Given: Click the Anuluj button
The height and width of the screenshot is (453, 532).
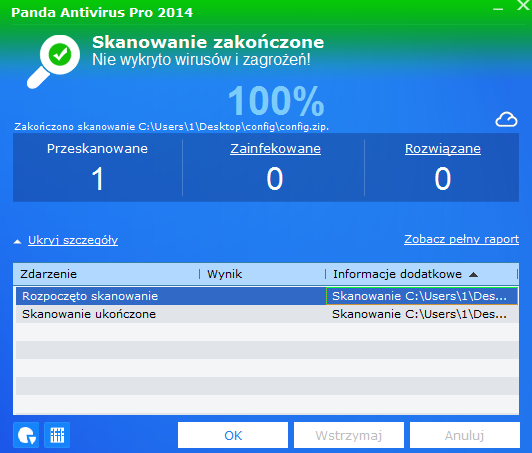Looking at the screenshot, I should tap(464, 435).
